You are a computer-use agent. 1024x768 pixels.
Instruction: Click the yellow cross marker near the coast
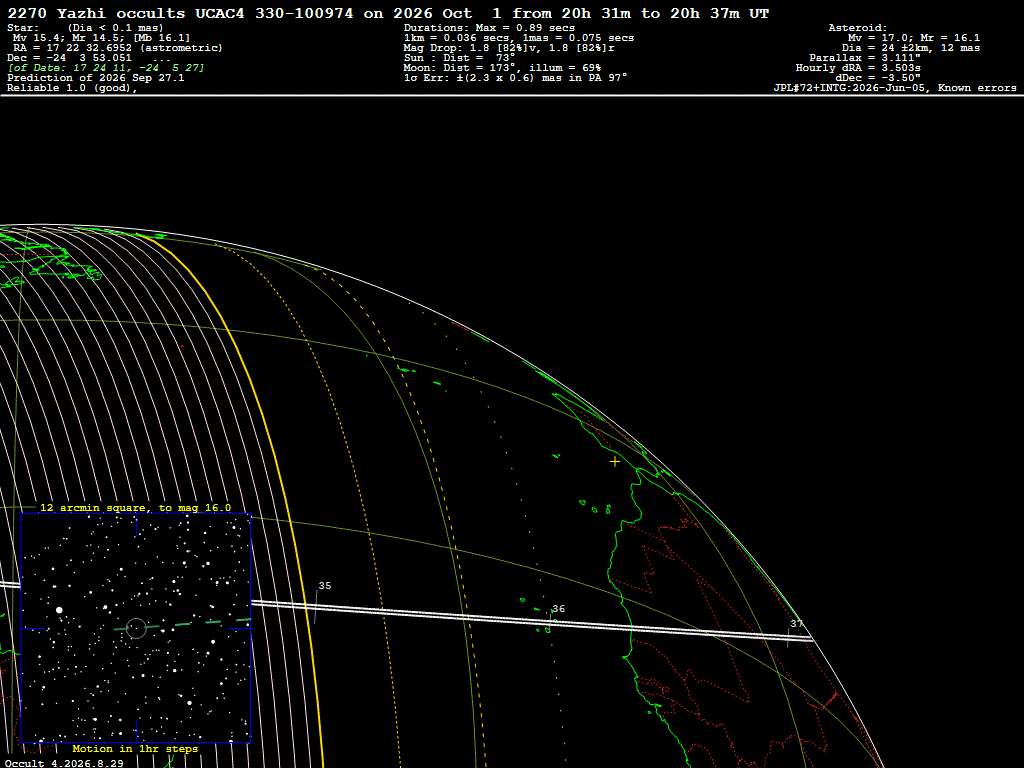615,462
